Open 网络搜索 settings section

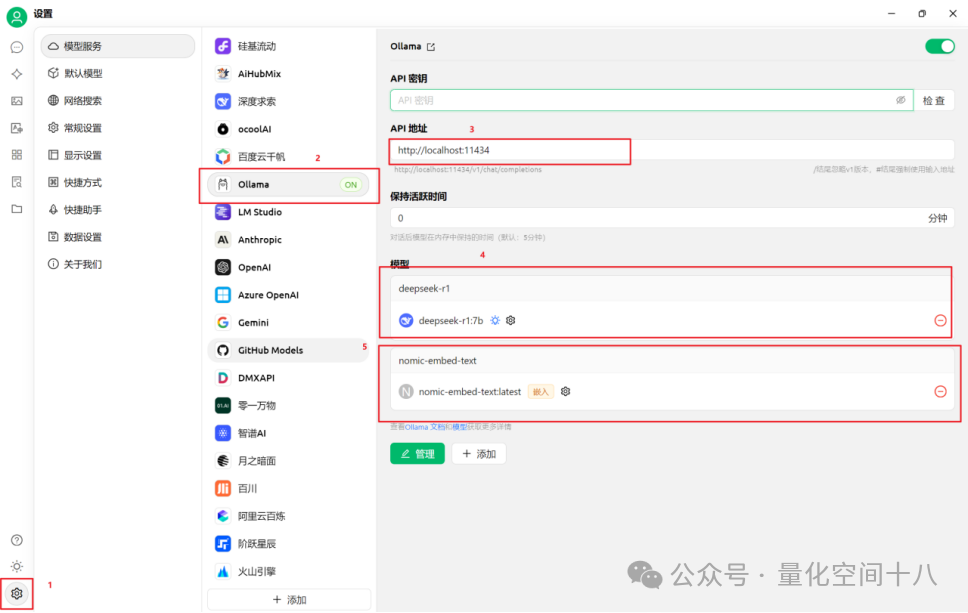[117, 101]
